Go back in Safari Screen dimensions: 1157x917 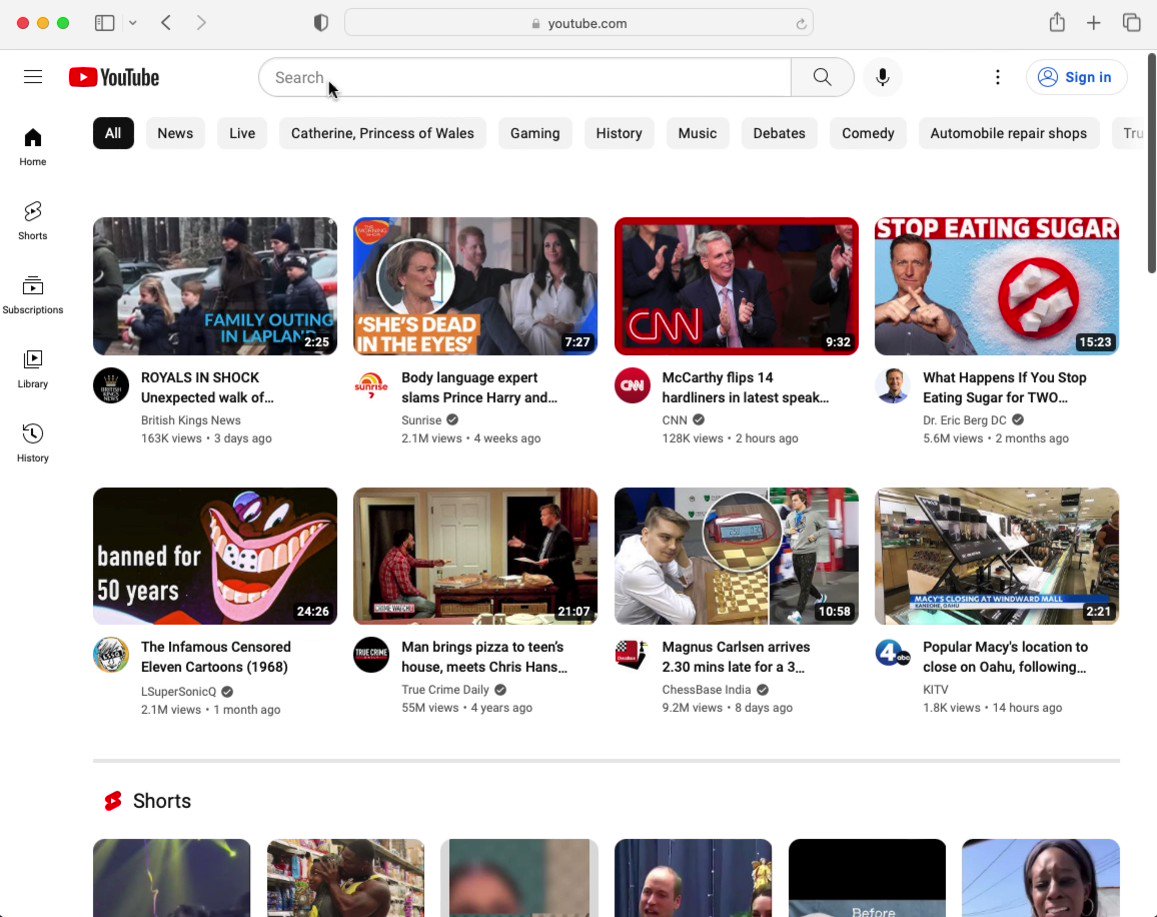[166, 23]
